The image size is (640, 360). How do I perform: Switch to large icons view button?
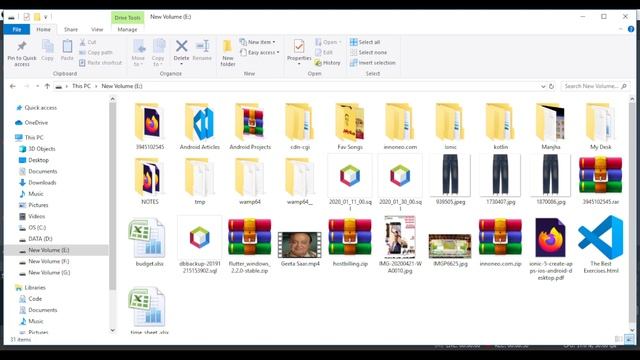click(x=629, y=339)
